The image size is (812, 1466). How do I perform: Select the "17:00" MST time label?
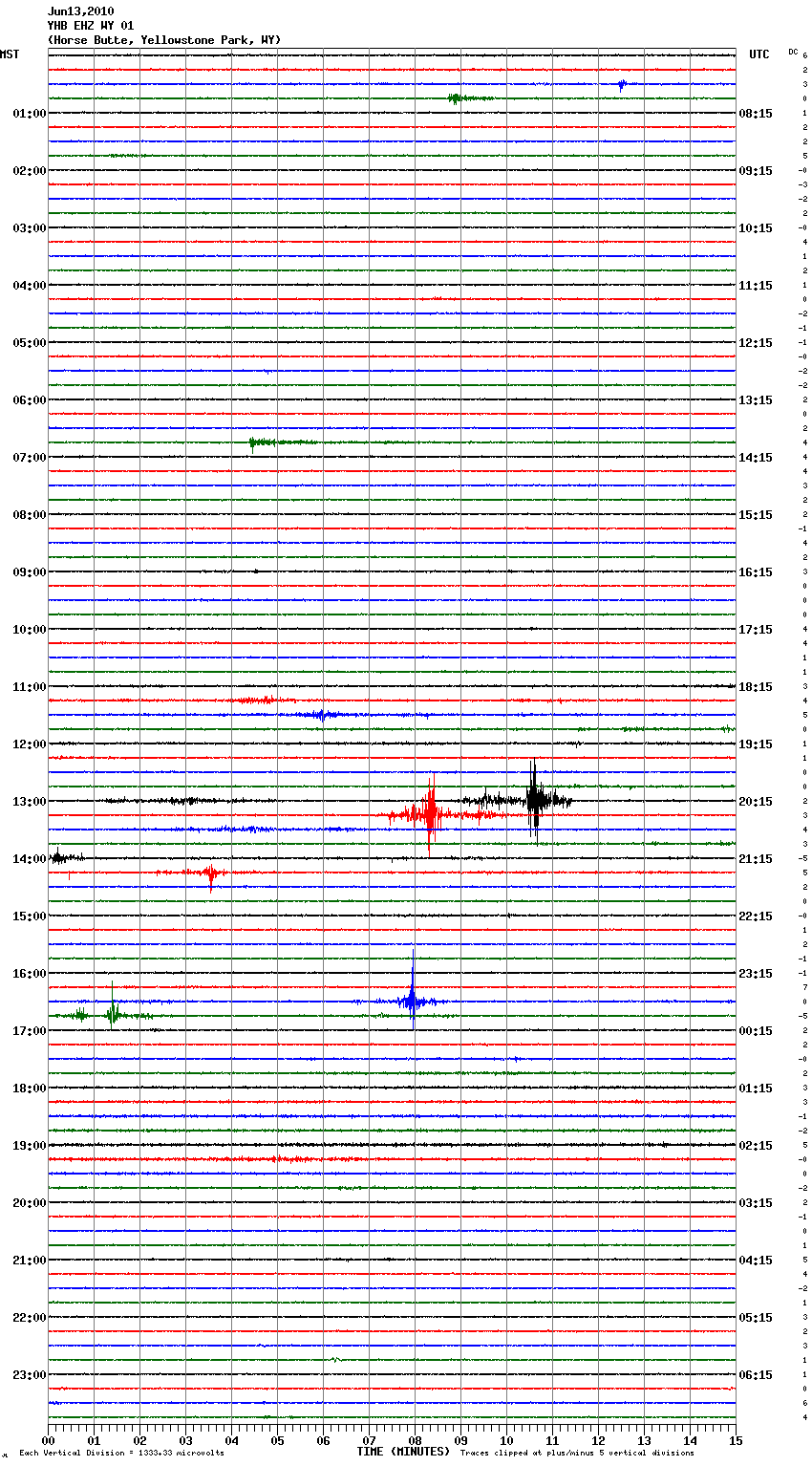(30, 1031)
